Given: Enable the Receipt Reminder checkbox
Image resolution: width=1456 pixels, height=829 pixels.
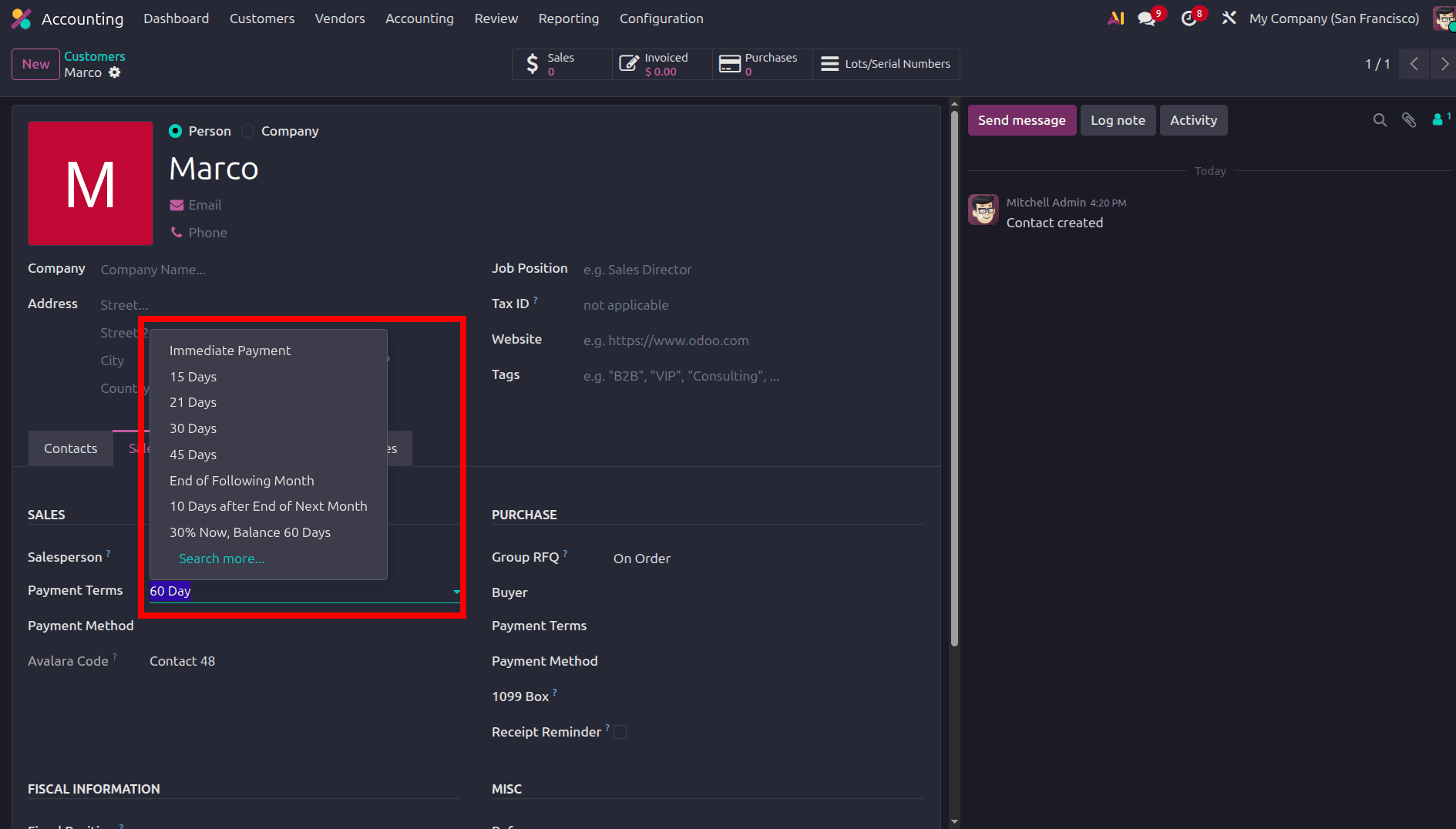Looking at the screenshot, I should pos(620,731).
